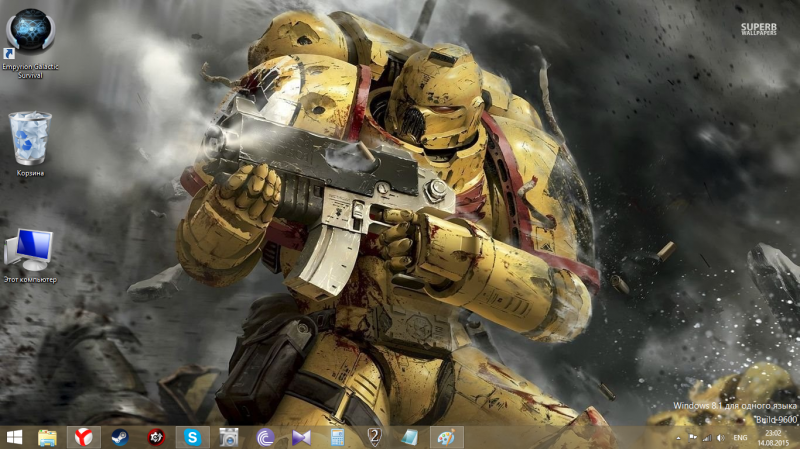This screenshot has height=449, width=800.
Task: Open the purple Visual Studio icon
Action: [x=301, y=437]
